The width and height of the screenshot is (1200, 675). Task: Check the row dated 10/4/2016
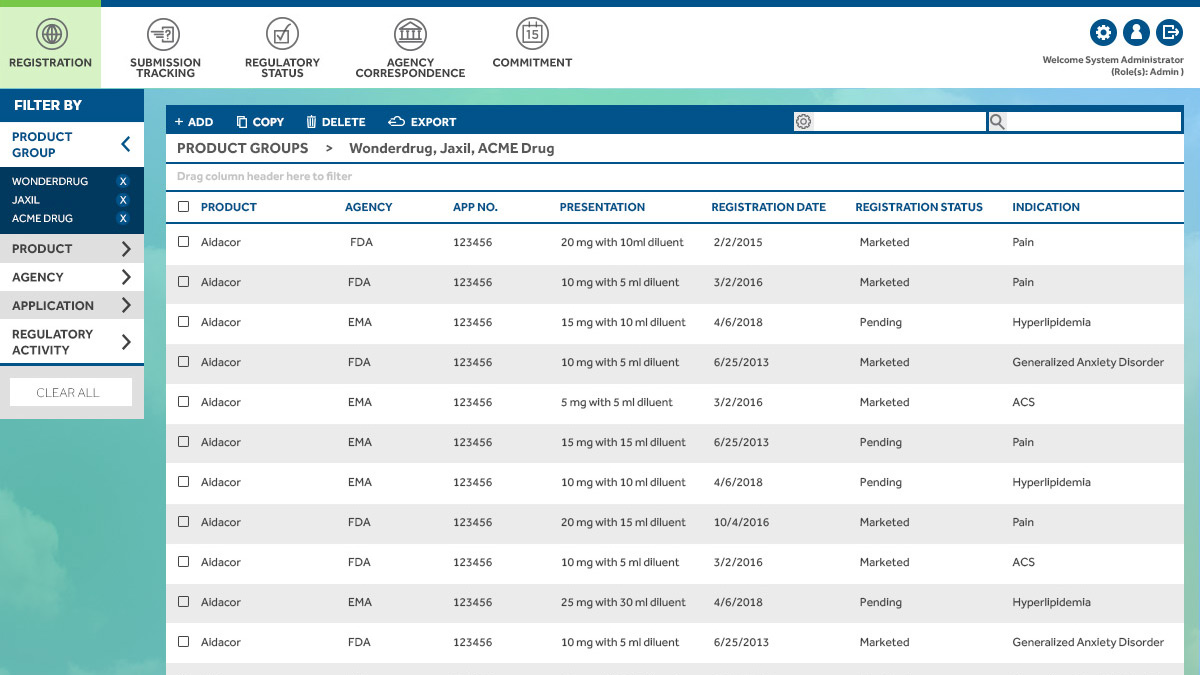coord(183,522)
